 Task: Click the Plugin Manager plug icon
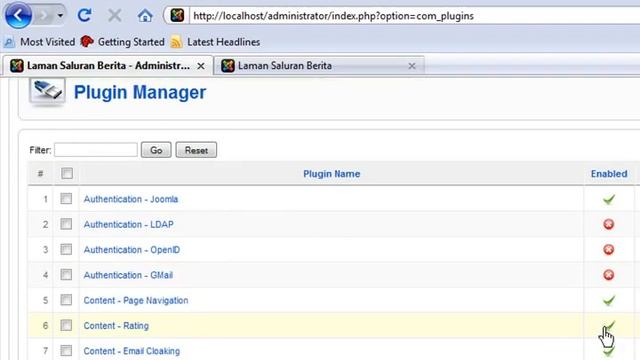[x=47, y=92]
